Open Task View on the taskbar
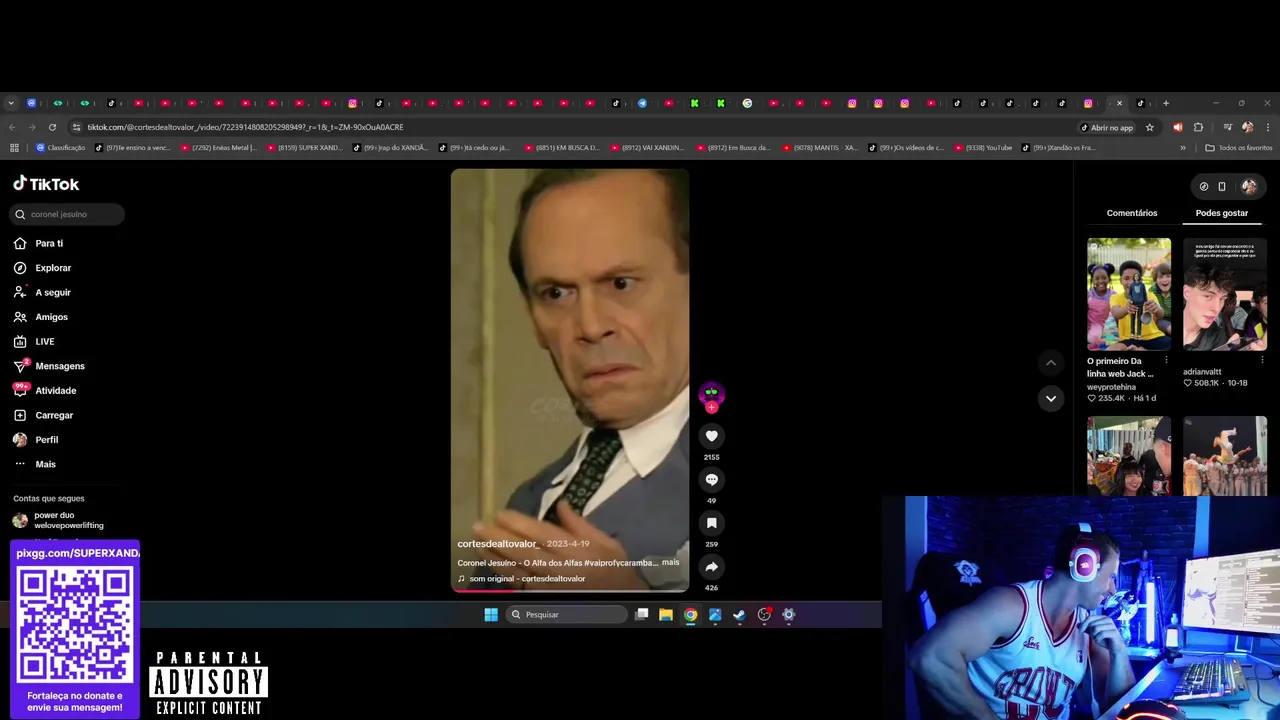 coord(642,614)
